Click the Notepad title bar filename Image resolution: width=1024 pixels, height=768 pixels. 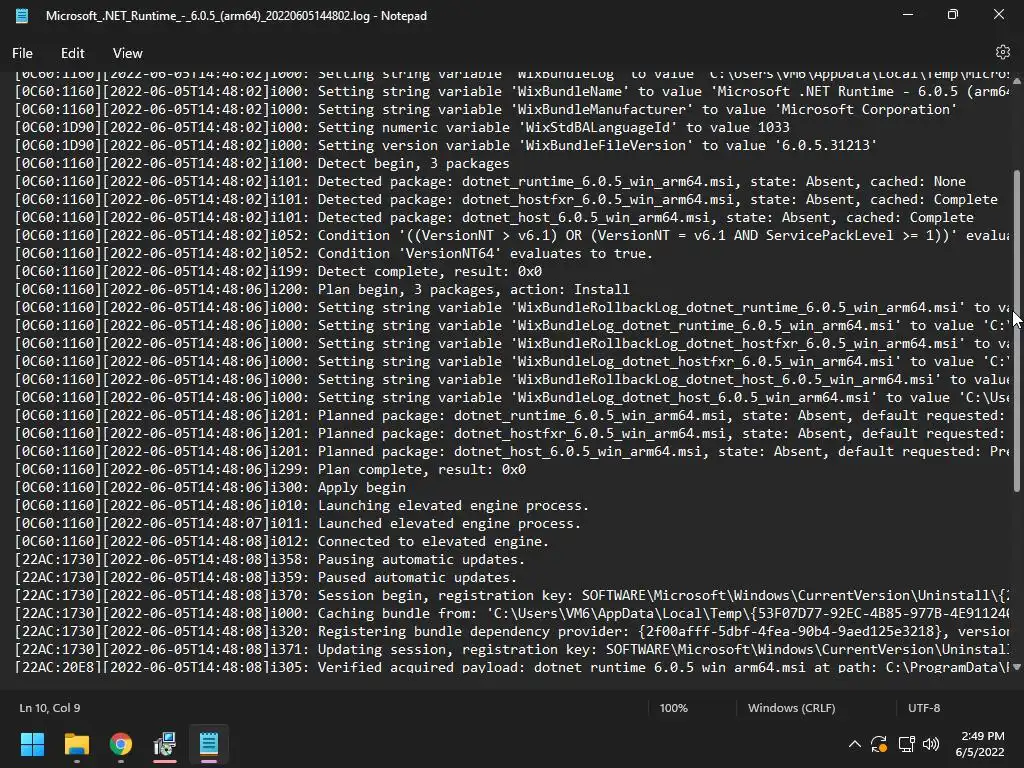click(236, 16)
